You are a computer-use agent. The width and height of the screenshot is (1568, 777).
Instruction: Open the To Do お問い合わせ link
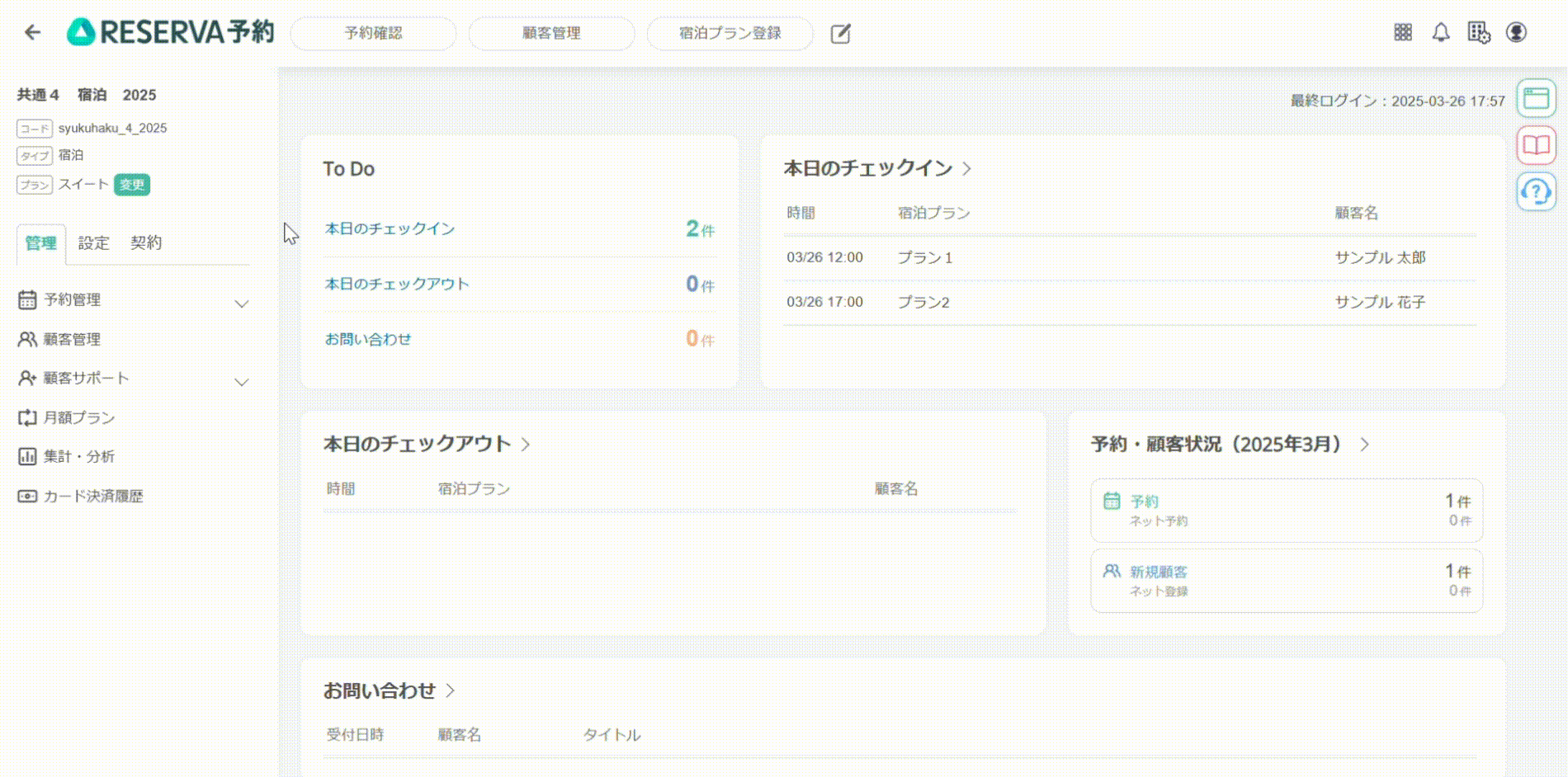[368, 339]
